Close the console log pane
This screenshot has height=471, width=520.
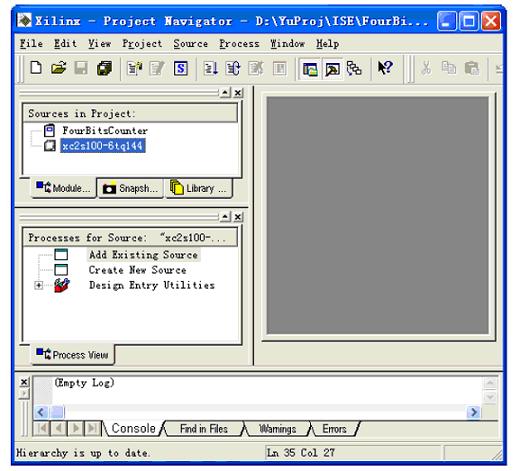point(24,382)
